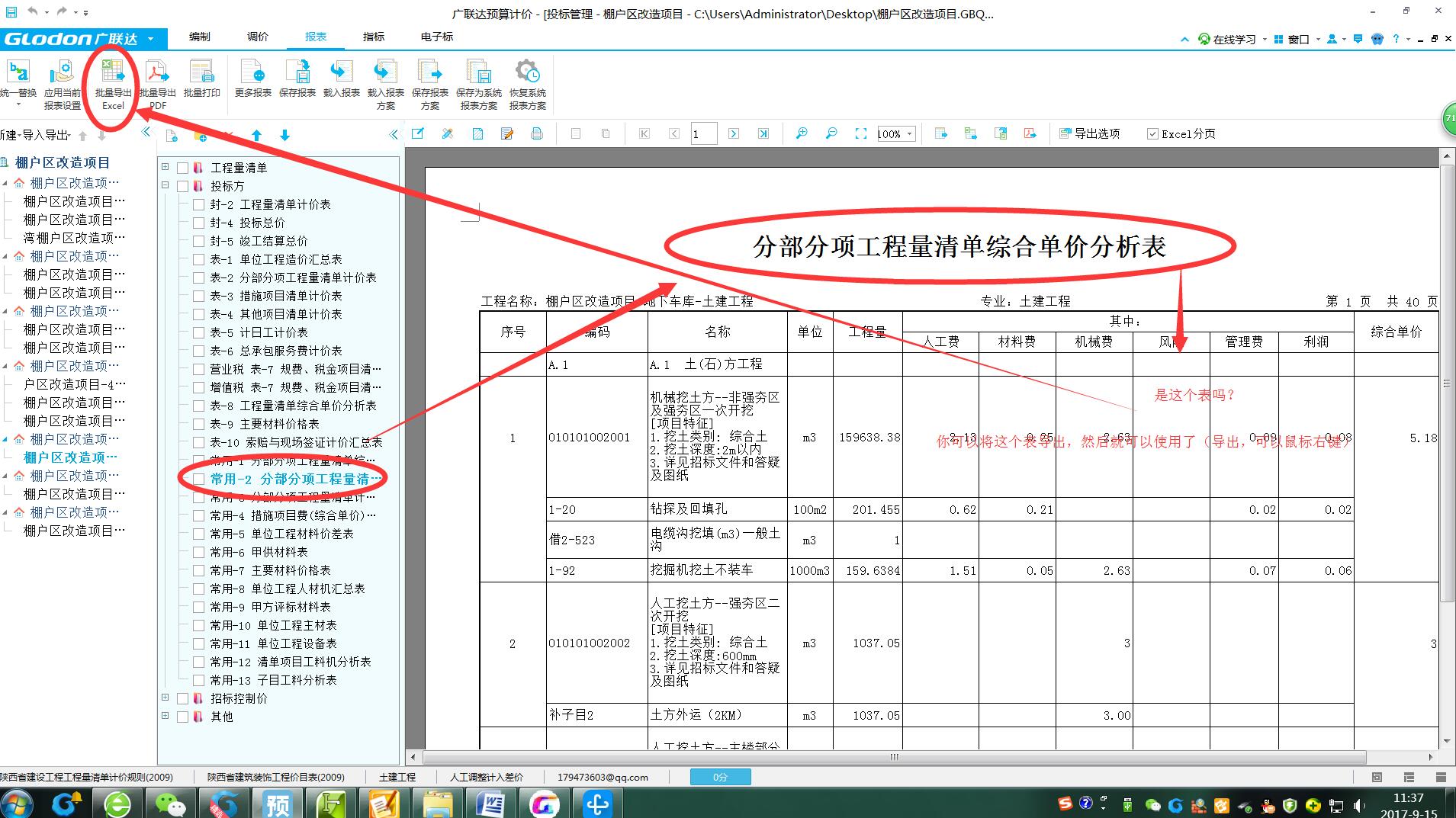Open the Glodon广联达 logo dropdown
Image resolution: width=1456 pixels, height=818 pixels.
click(150, 38)
